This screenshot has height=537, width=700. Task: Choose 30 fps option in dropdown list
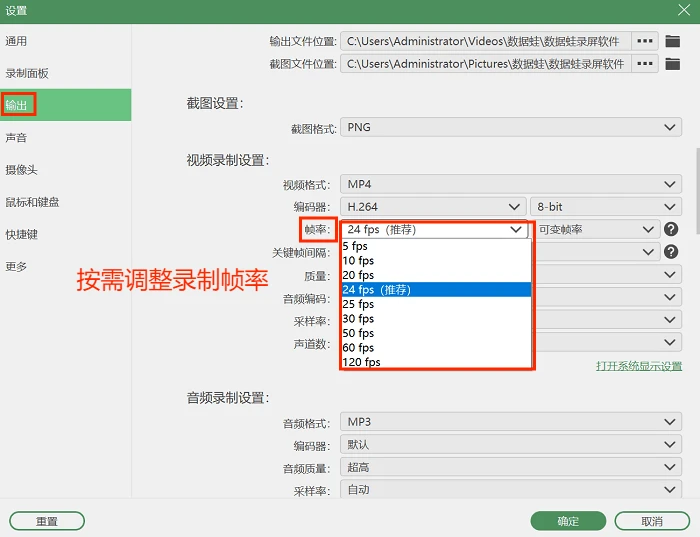(x=437, y=318)
